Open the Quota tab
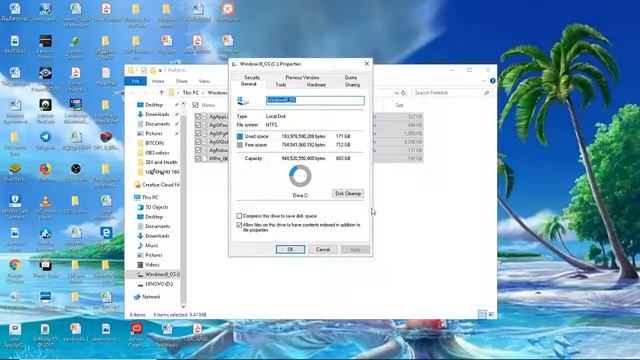The width and height of the screenshot is (640, 360). point(351,77)
